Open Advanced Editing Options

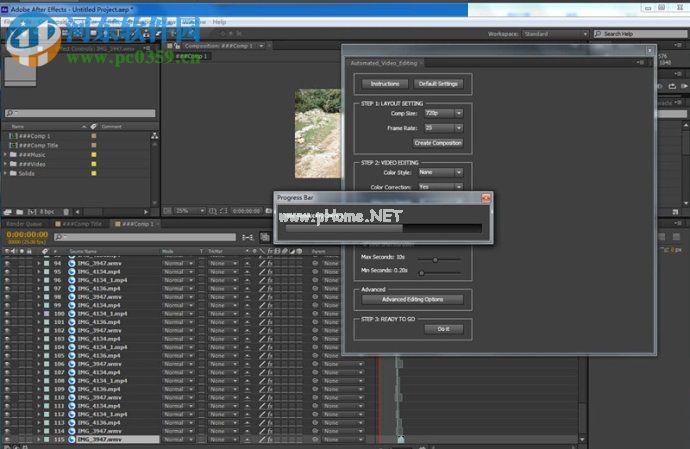point(412,299)
